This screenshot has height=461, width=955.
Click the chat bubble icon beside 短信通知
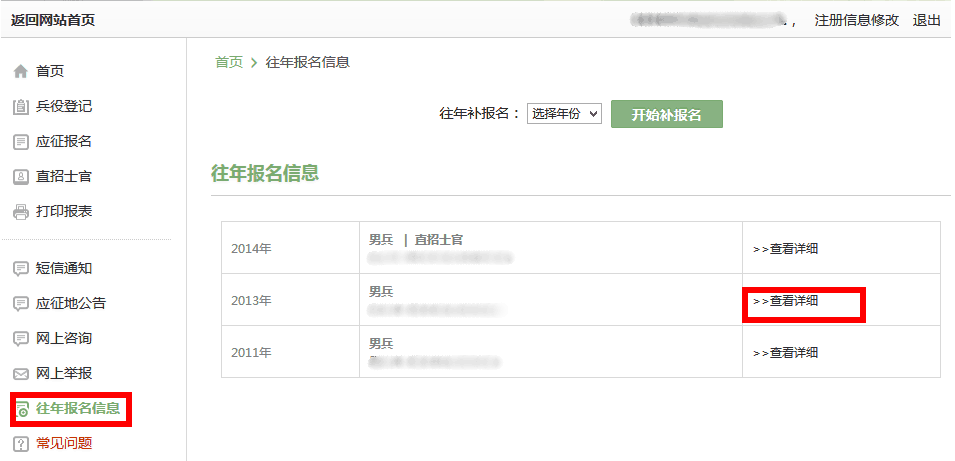tap(21, 269)
